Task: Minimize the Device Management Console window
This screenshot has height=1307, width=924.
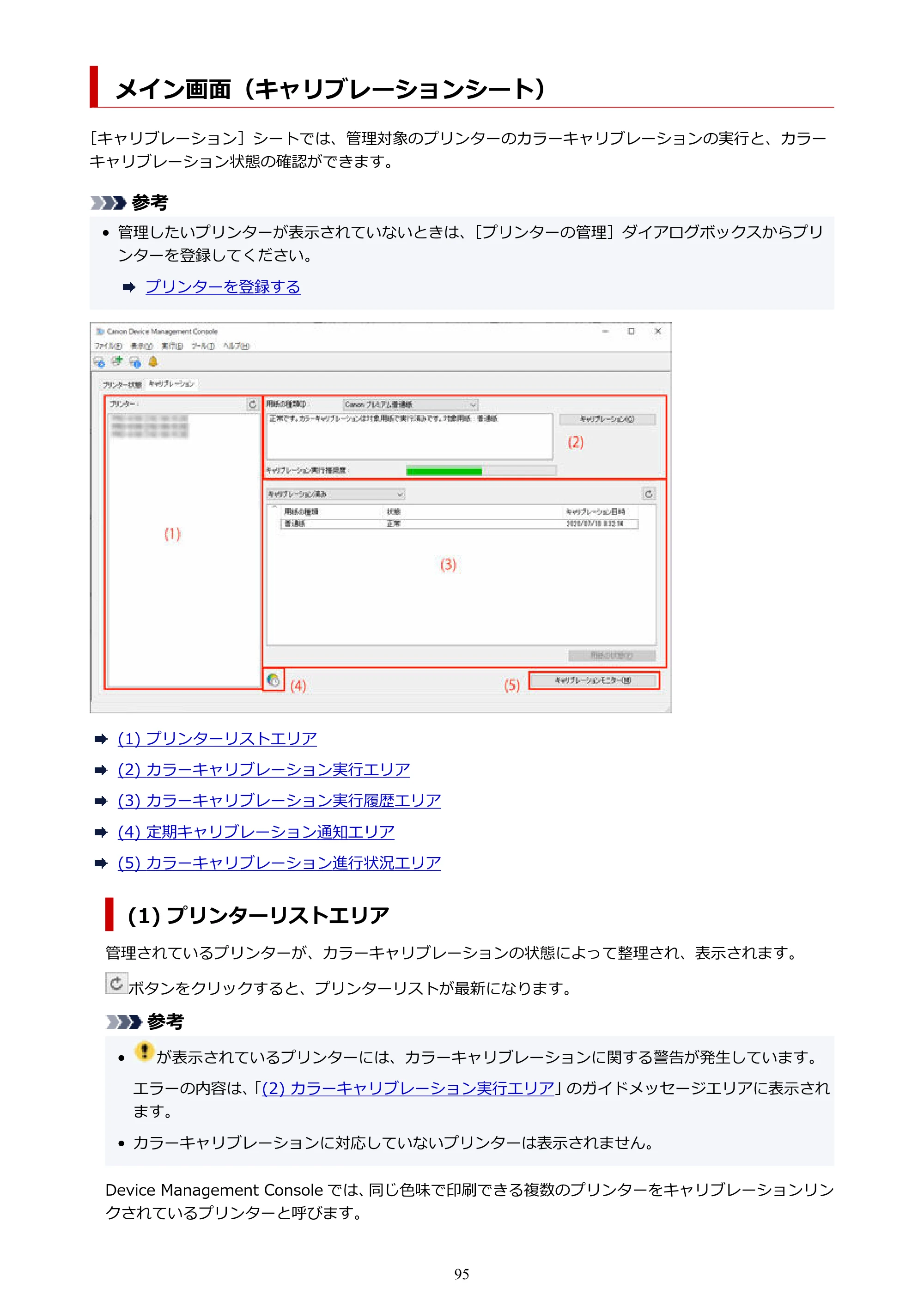Action: (605, 331)
